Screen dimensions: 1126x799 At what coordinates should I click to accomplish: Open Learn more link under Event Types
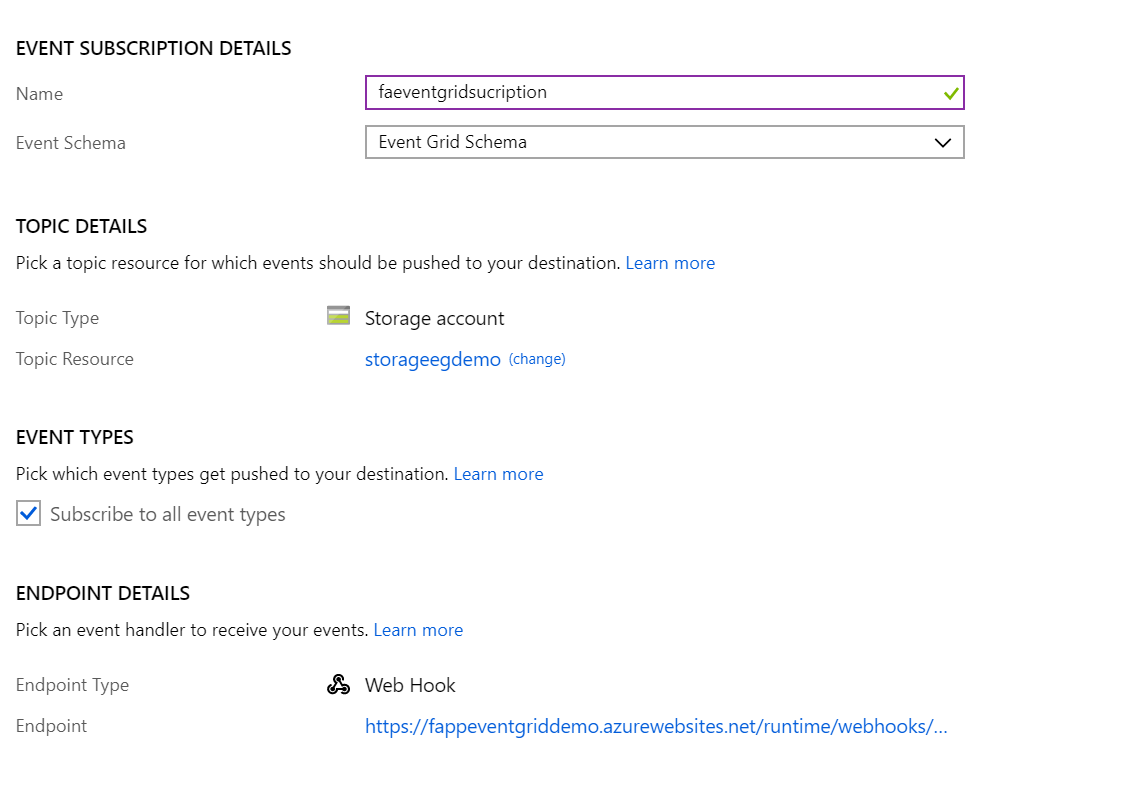[498, 474]
